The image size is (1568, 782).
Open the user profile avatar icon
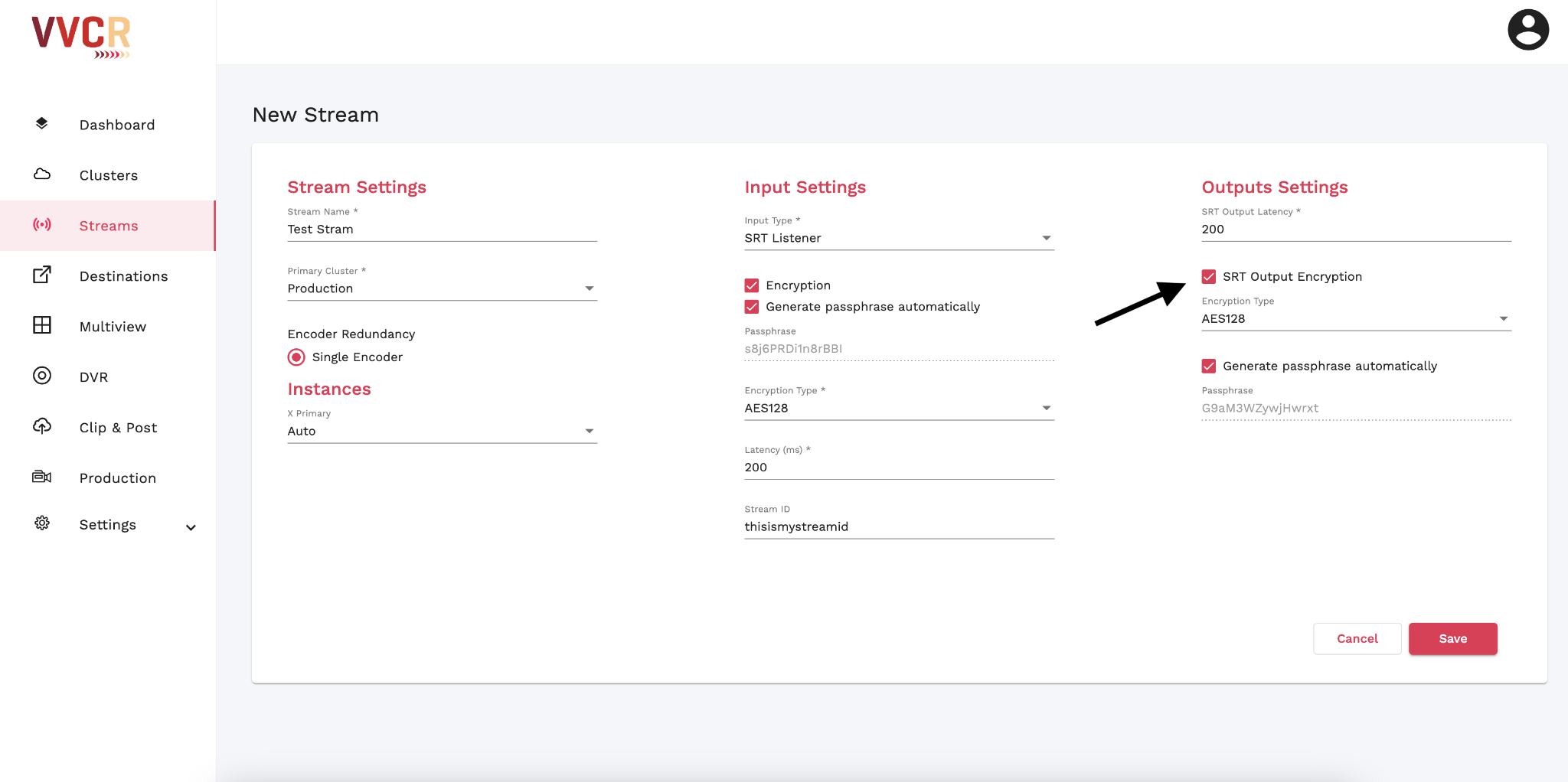(1527, 31)
